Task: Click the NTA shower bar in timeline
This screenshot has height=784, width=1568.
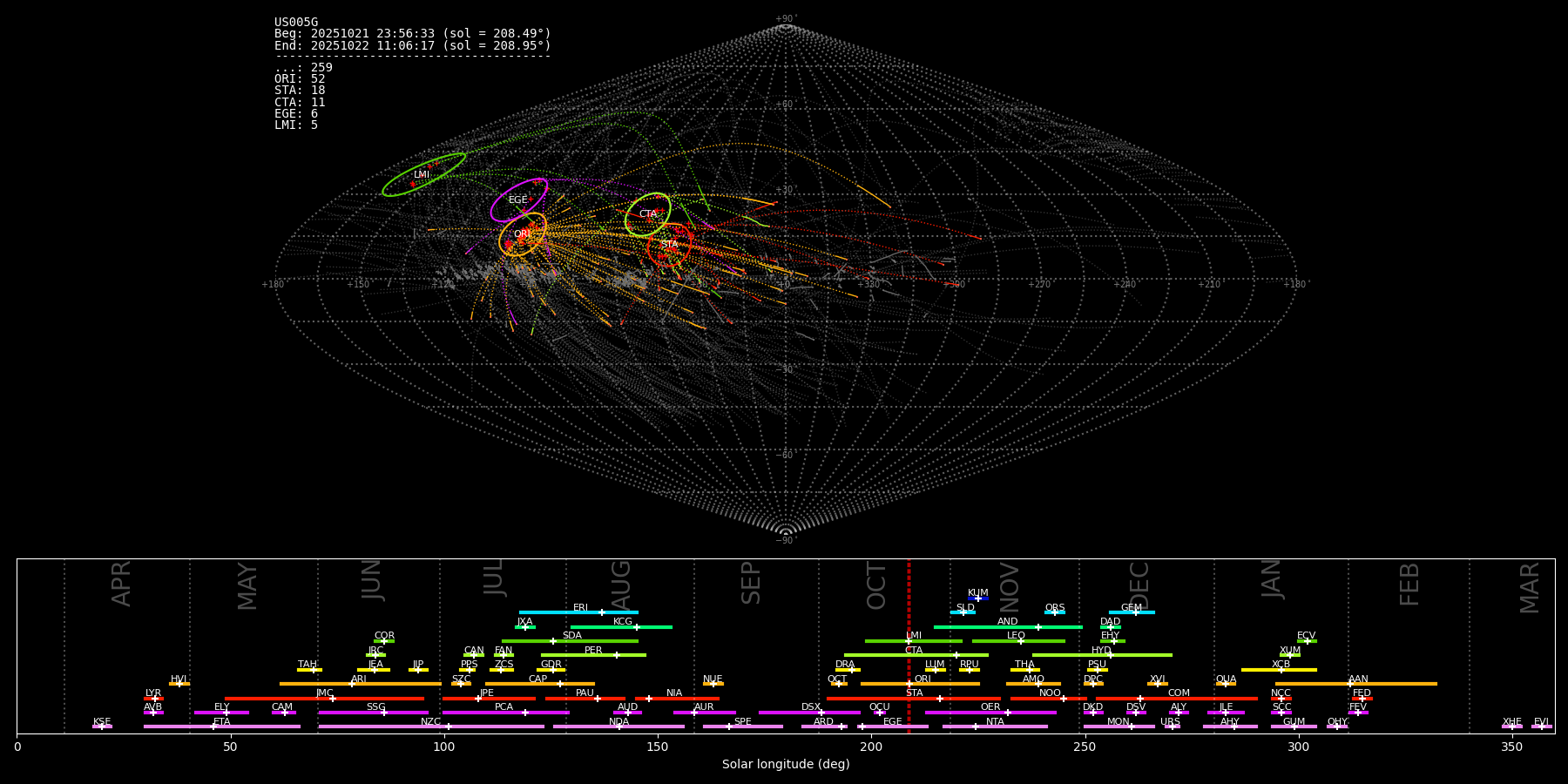Action: pyautogui.click(x=995, y=727)
